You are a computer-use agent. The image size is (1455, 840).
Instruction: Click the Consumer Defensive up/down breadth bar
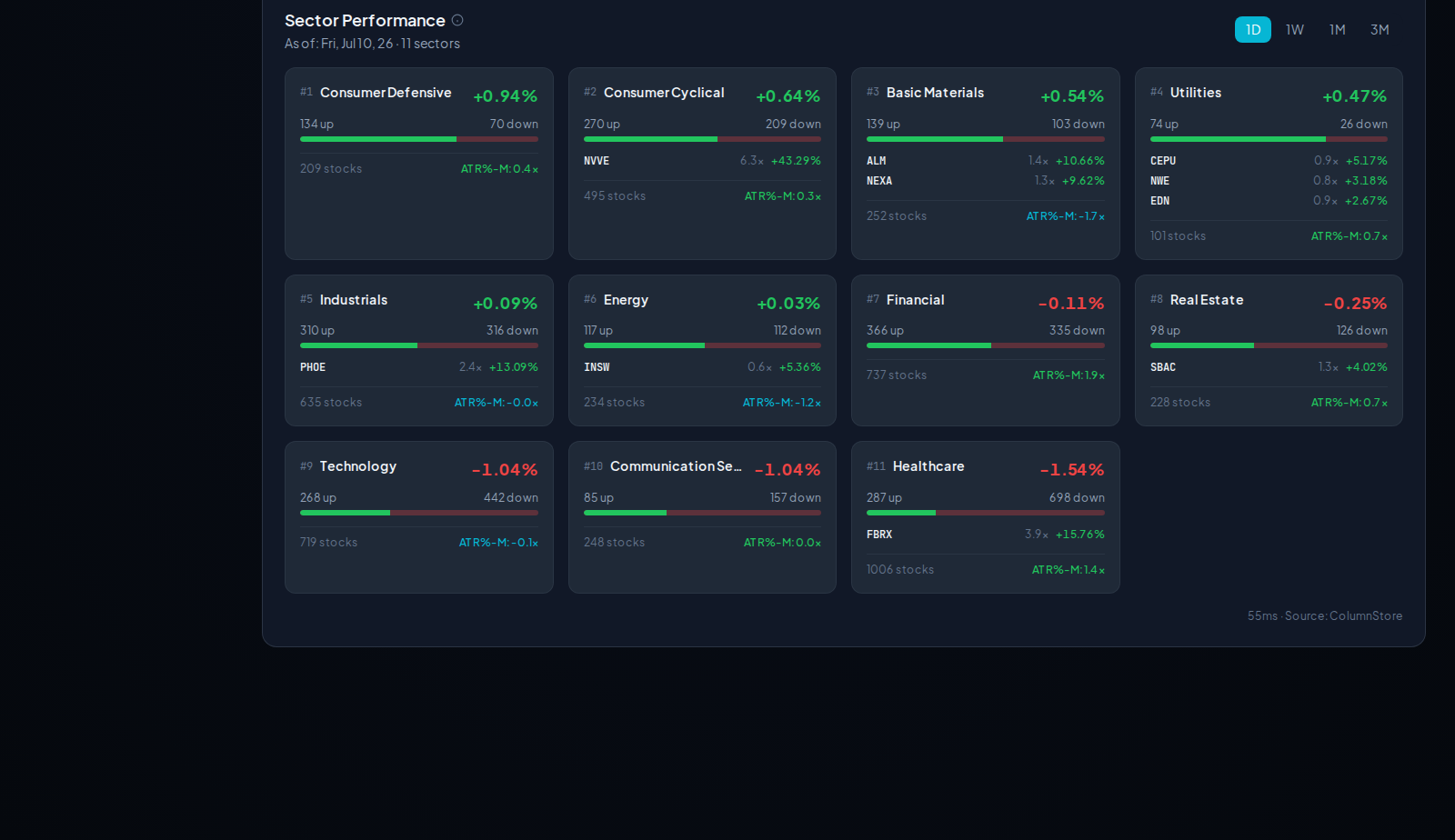tap(419, 139)
